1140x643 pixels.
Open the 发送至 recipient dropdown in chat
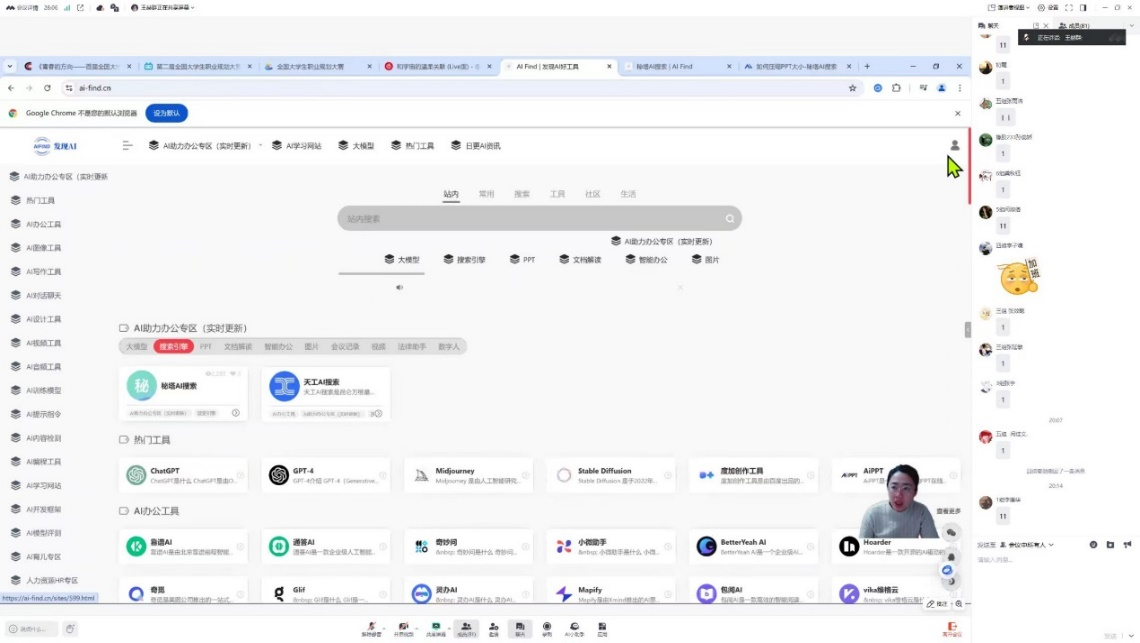[1030, 545]
